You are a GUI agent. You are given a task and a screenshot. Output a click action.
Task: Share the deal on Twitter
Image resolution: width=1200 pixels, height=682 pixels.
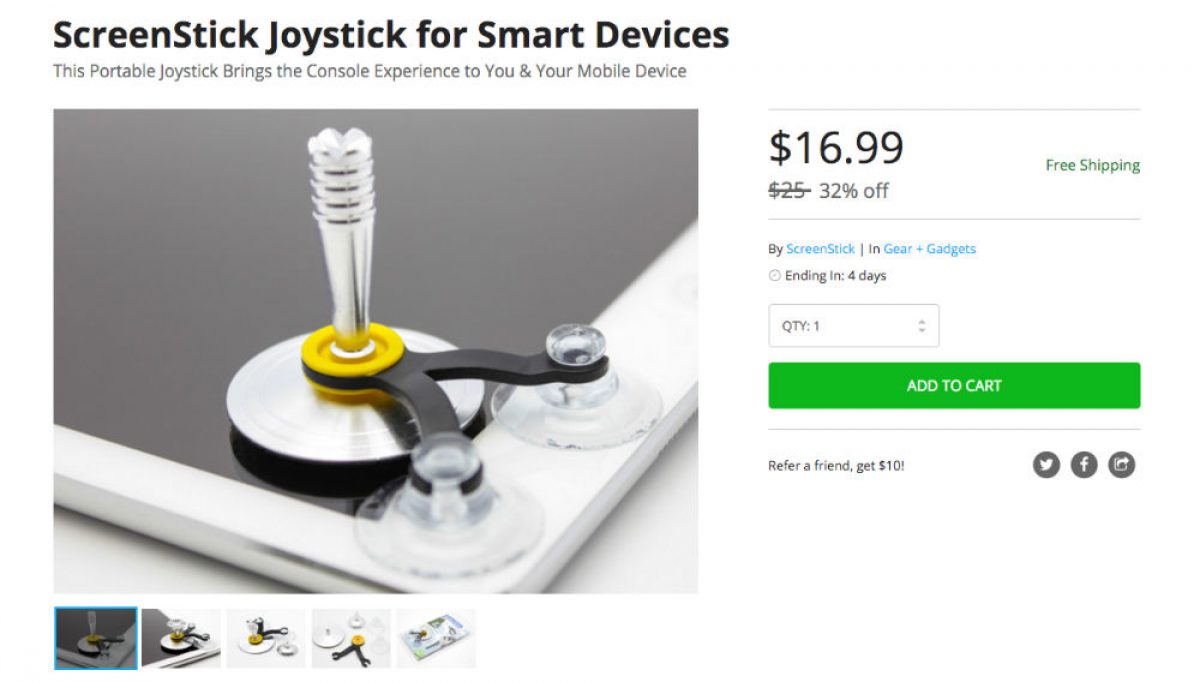click(x=1046, y=465)
